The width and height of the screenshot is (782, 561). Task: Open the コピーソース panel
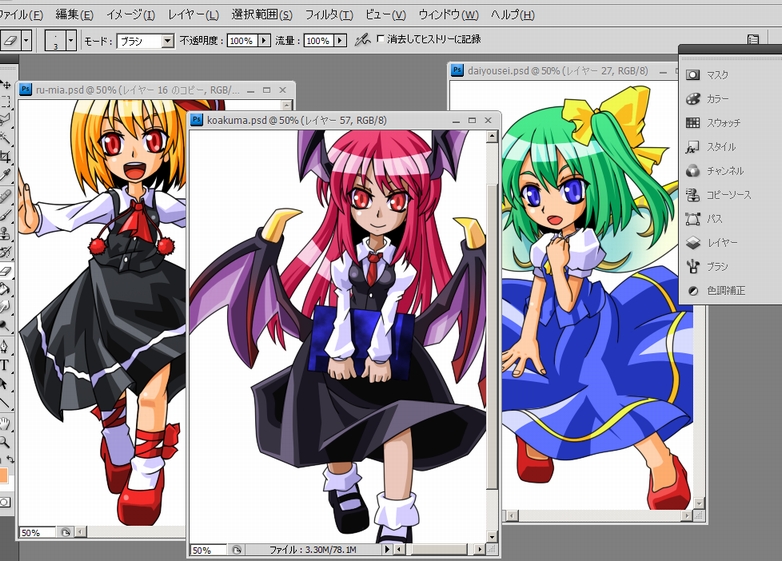pos(719,194)
